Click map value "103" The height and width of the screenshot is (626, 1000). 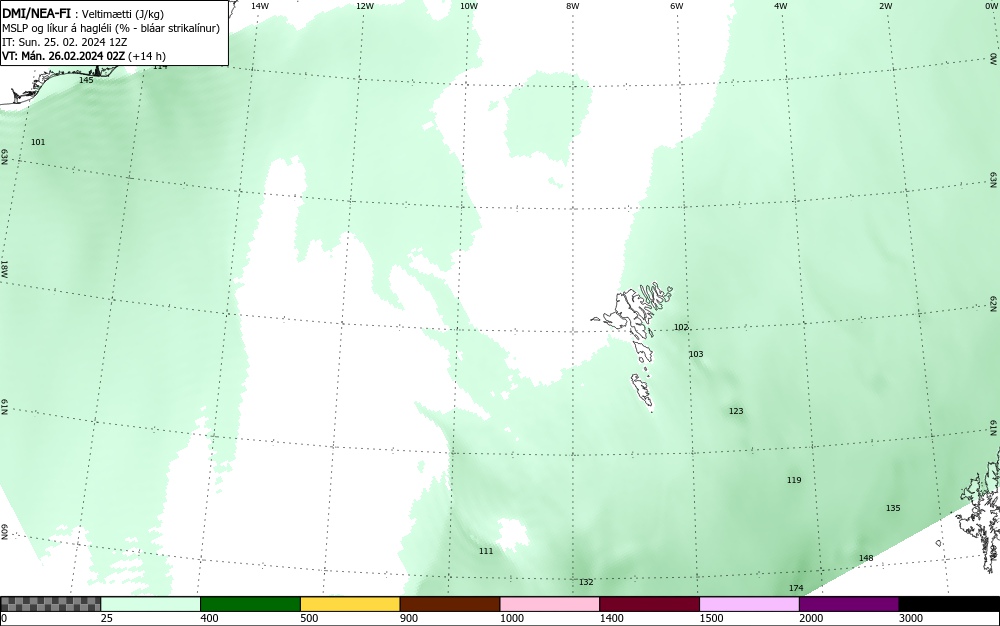coord(696,354)
